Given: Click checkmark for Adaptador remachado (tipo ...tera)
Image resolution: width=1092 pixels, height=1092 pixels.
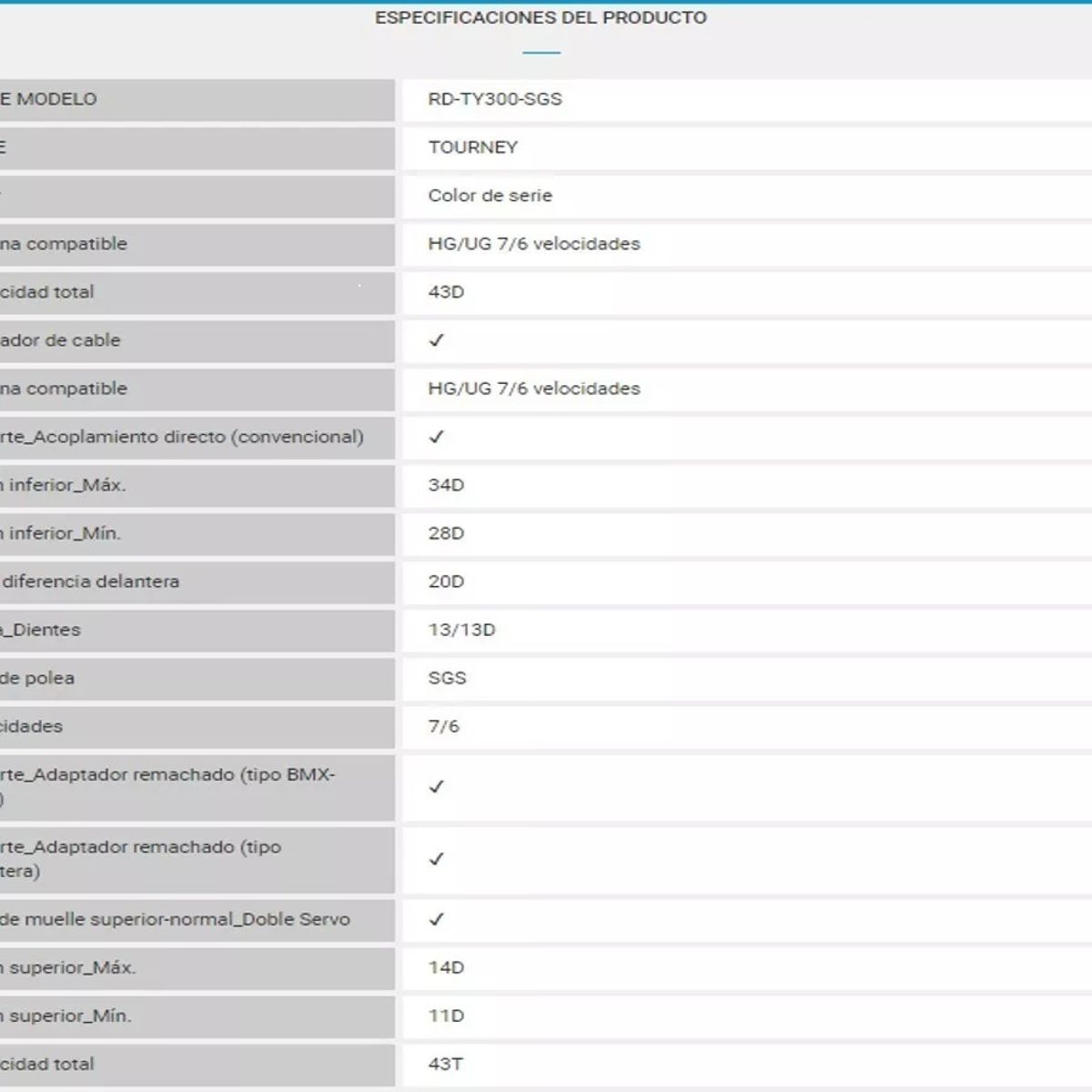Looking at the screenshot, I should pyautogui.click(x=437, y=859).
